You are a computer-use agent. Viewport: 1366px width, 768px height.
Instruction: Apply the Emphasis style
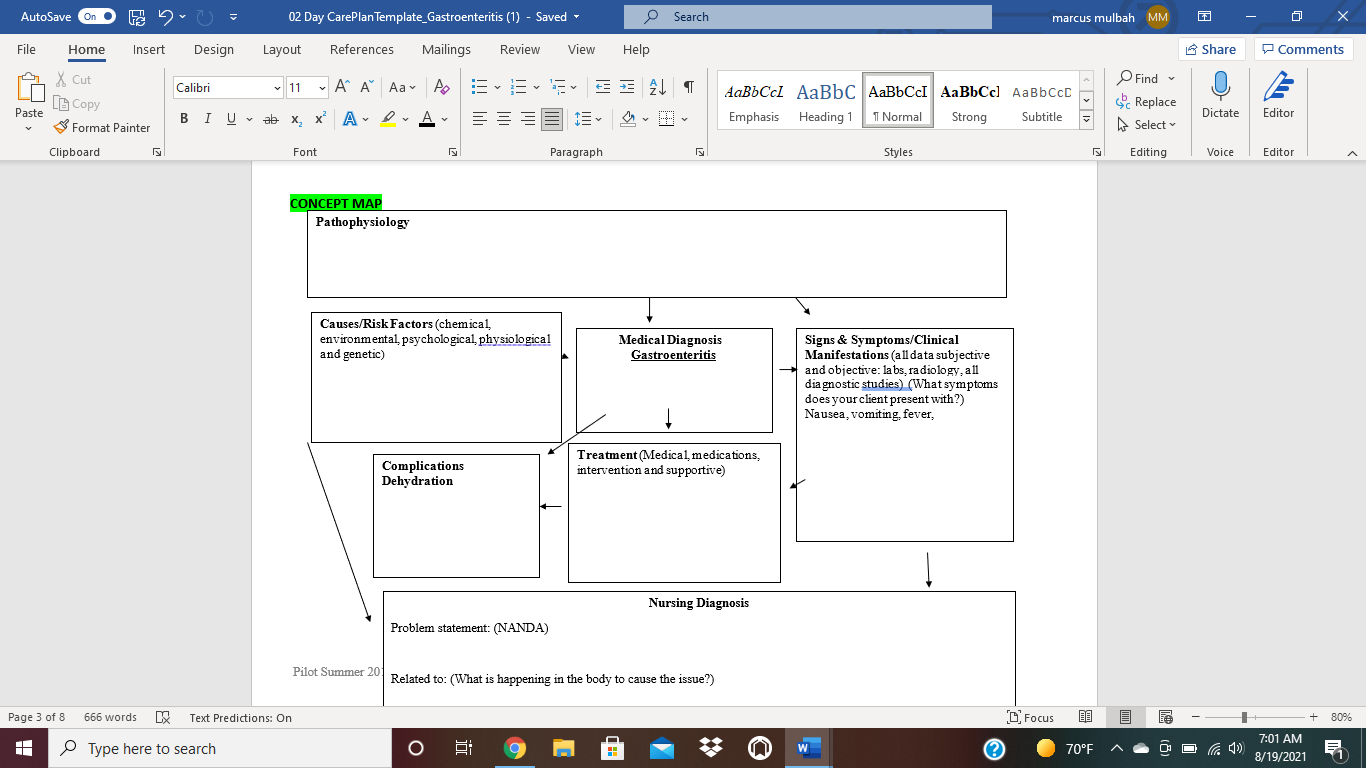click(x=754, y=100)
